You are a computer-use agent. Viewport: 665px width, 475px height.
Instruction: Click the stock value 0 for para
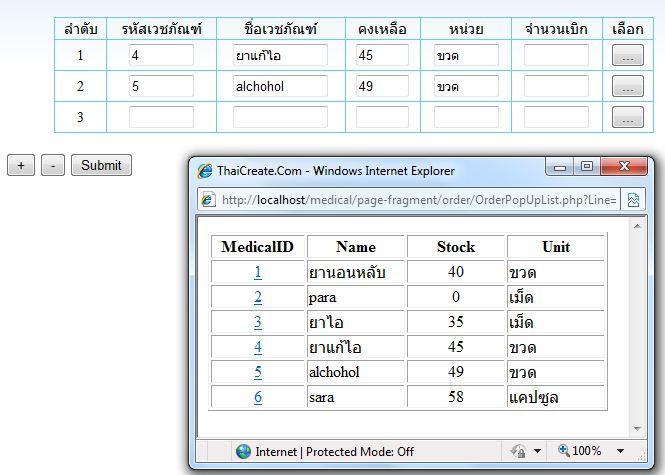point(456,297)
